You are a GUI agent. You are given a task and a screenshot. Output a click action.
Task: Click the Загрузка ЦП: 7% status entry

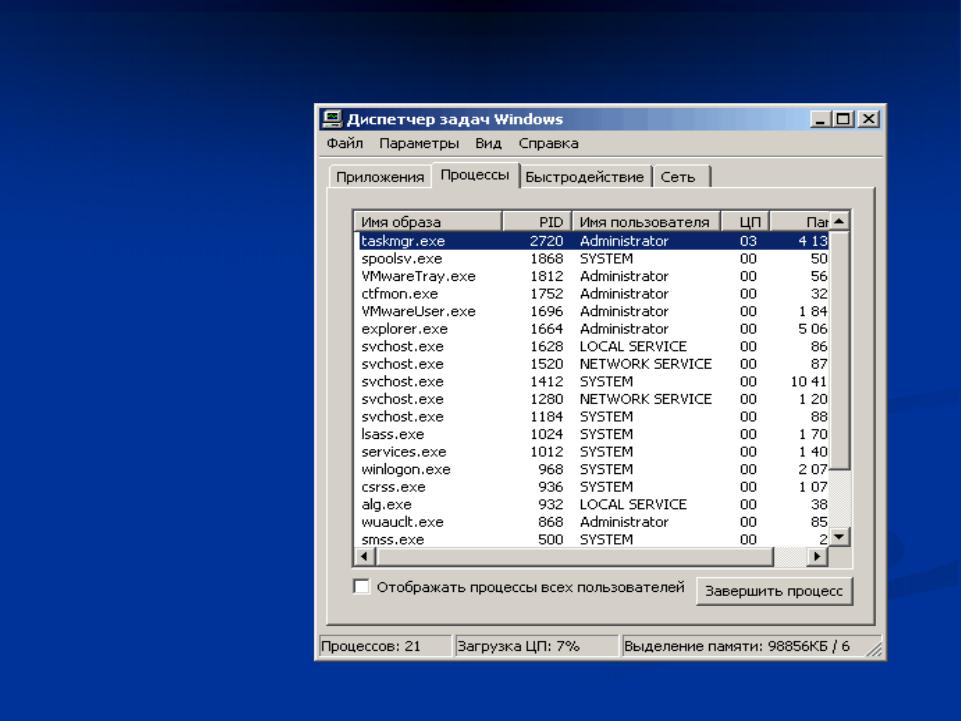pos(535,646)
